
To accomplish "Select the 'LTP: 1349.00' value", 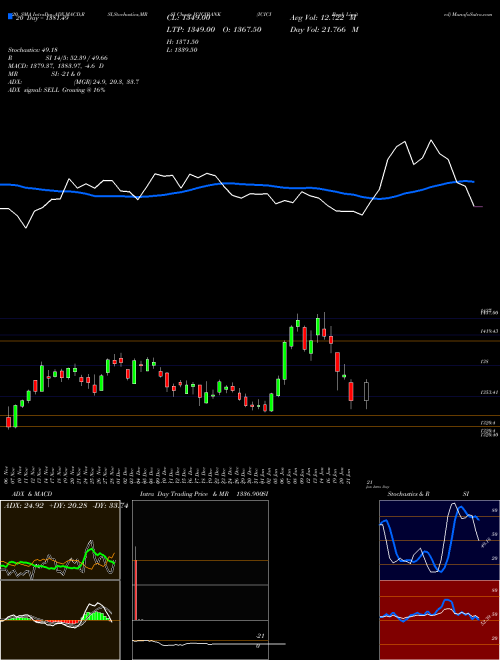I will (x=191, y=30).
